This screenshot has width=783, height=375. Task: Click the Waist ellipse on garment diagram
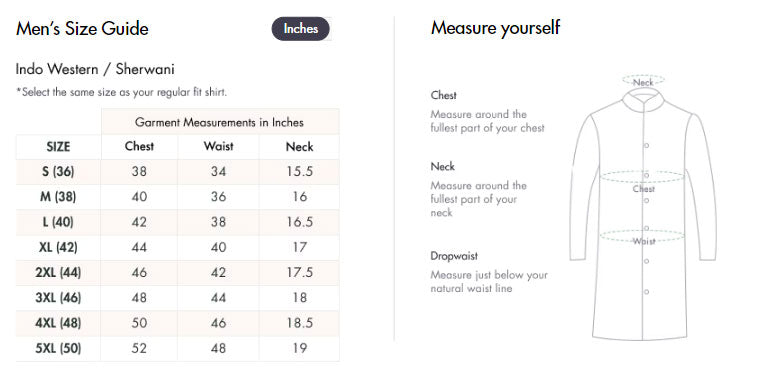[x=642, y=236]
